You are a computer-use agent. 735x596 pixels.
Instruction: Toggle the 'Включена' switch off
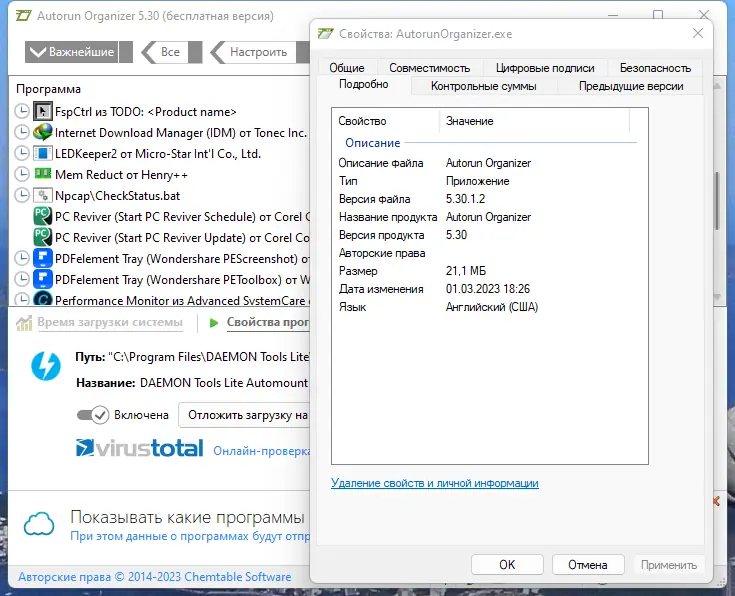point(93,415)
